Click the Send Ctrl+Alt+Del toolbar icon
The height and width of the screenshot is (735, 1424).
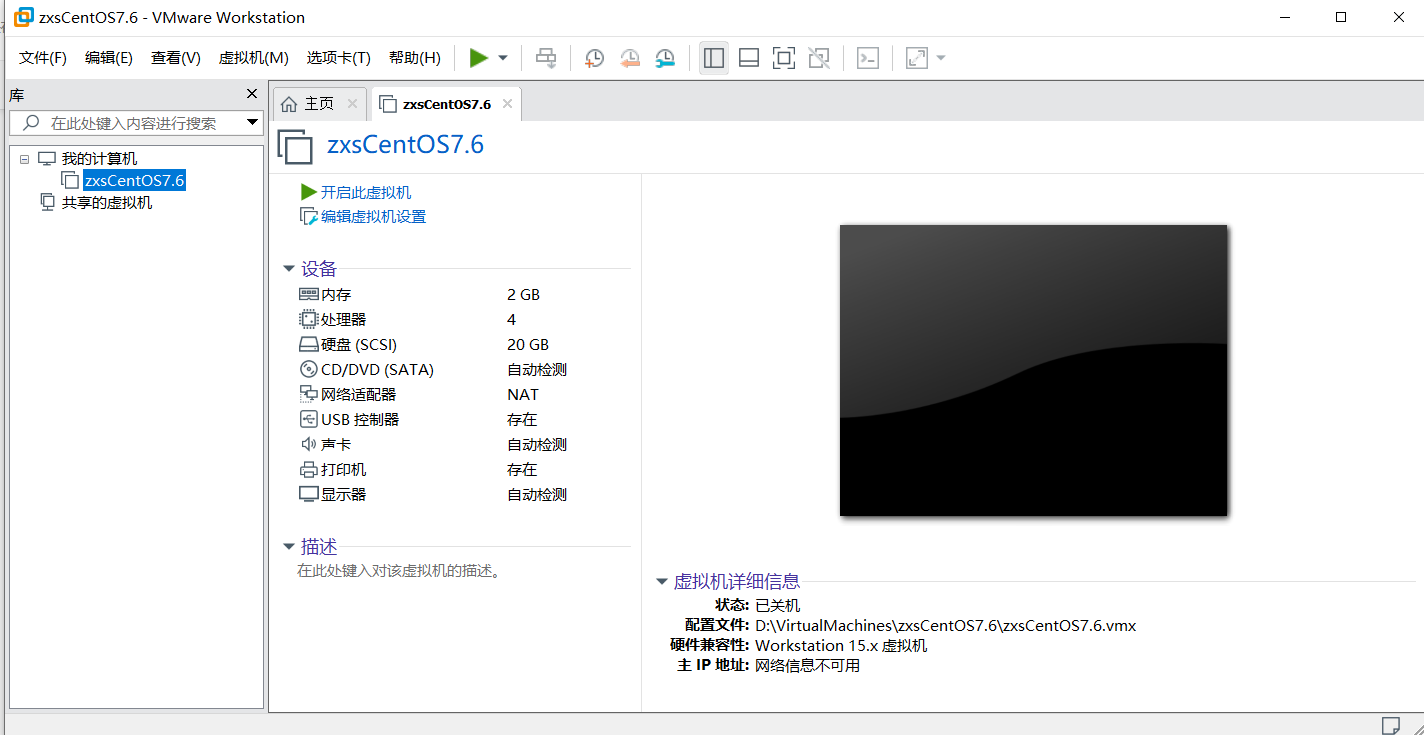tap(546, 58)
